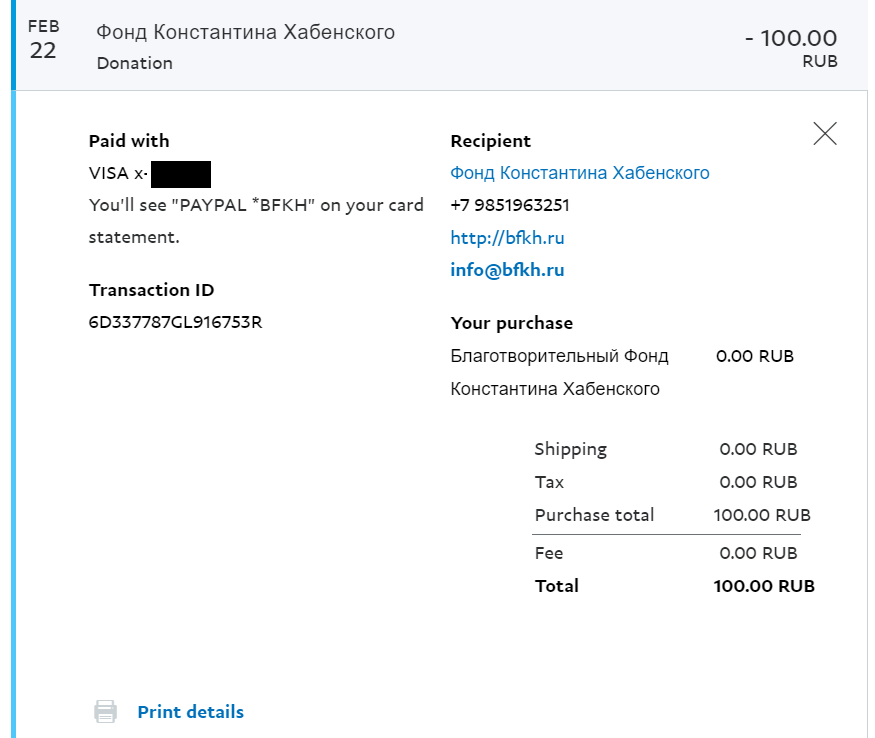Close the transaction details with the X icon
Image resolution: width=875 pixels, height=738 pixels.
click(x=825, y=134)
